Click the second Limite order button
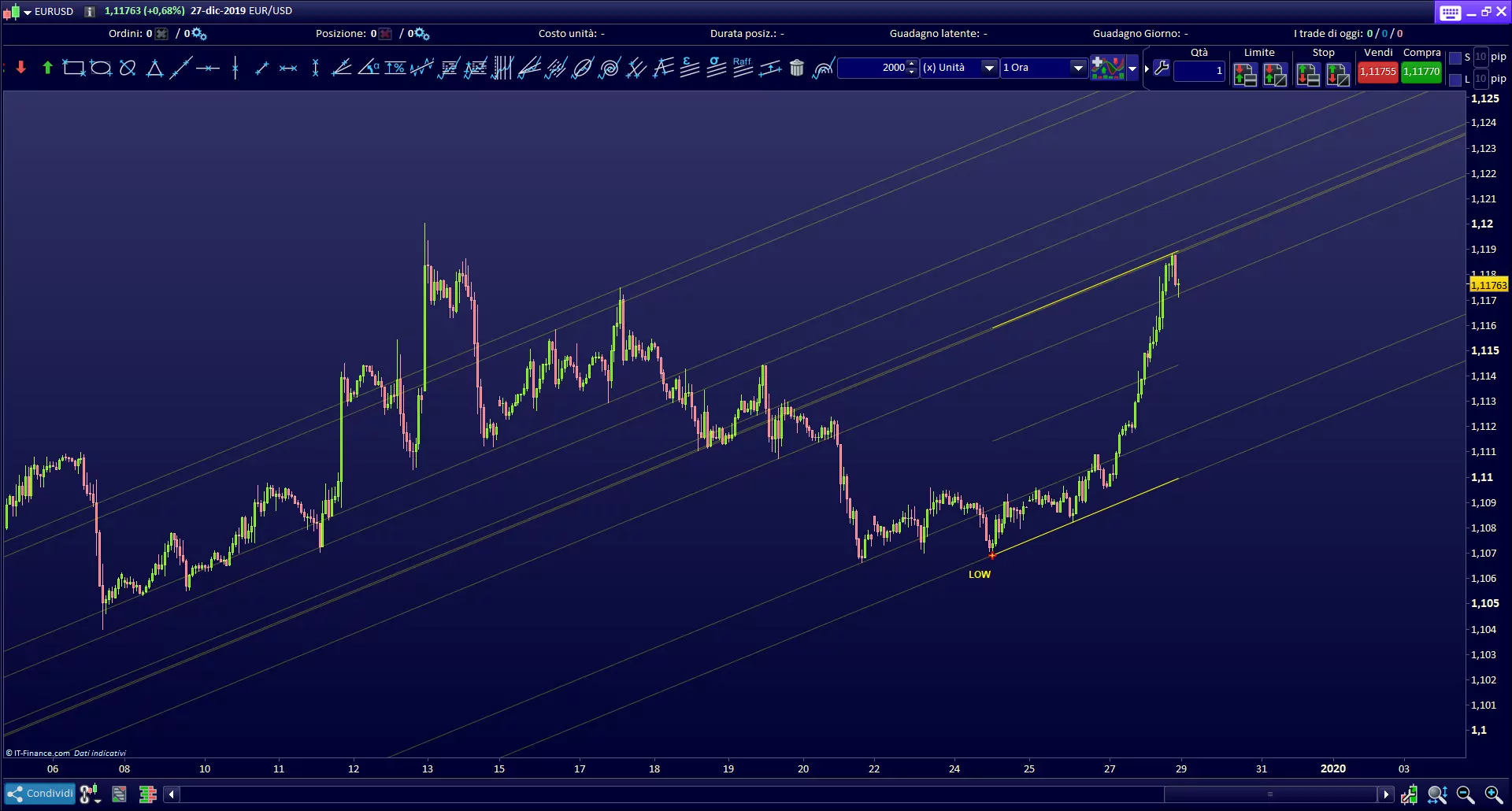Image resolution: width=1512 pixels, height=811 pixels. click(1275, 75)
